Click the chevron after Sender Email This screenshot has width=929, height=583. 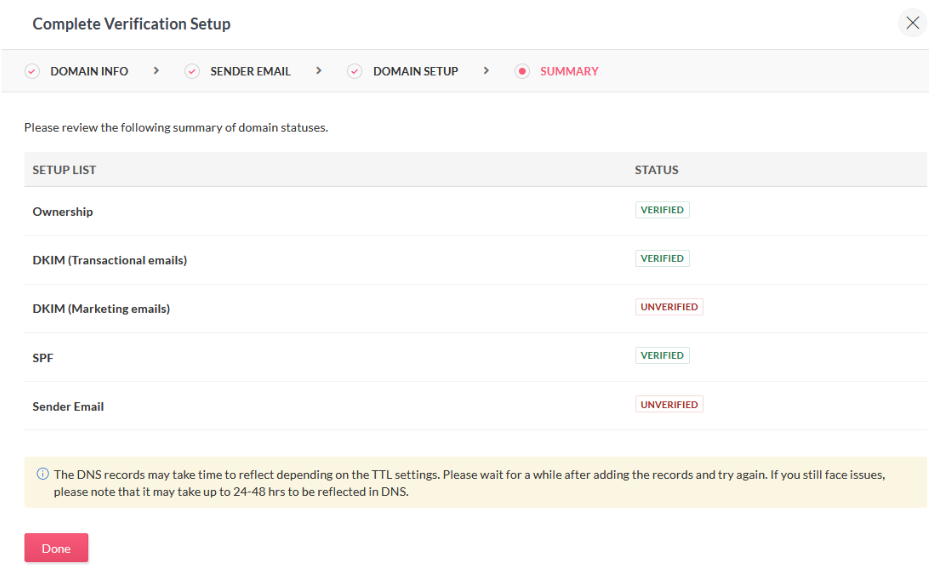pos(318,71)
